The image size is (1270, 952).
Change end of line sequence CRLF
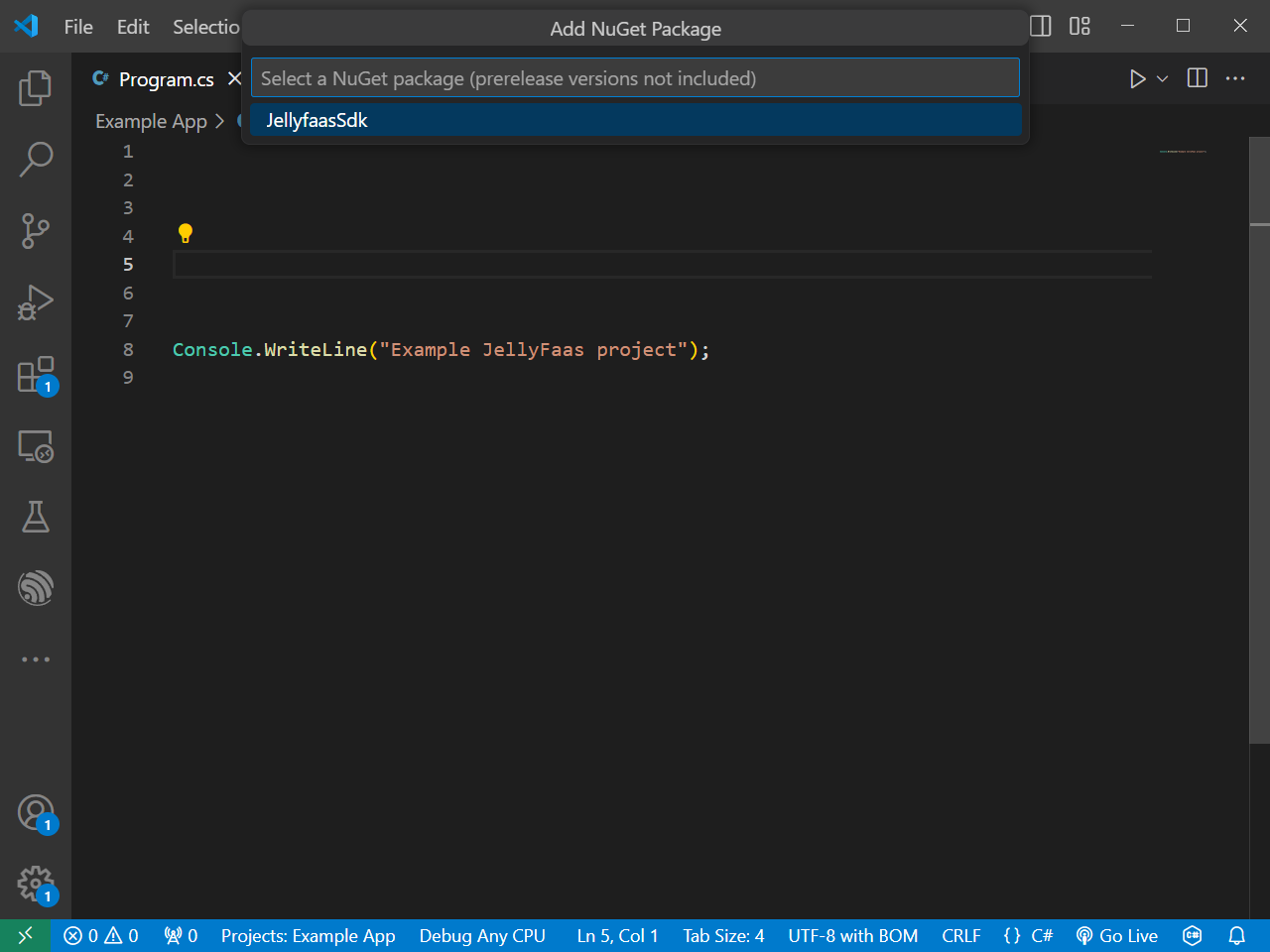point(961,935)
